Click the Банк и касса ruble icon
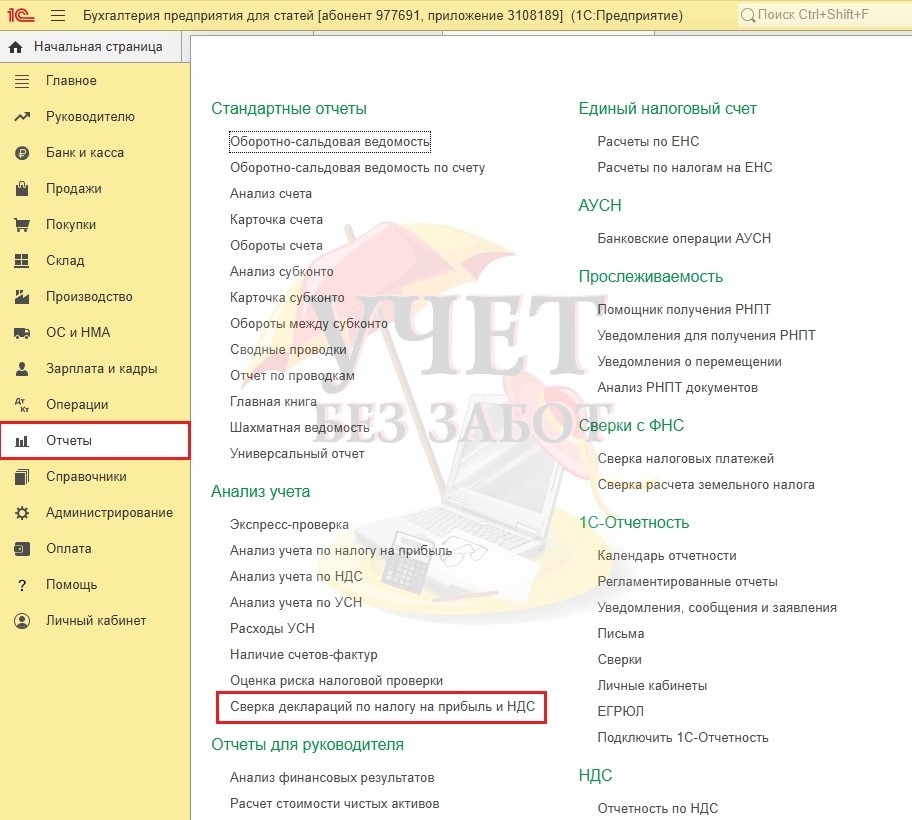The image size is (912, 820). point(22,153)
